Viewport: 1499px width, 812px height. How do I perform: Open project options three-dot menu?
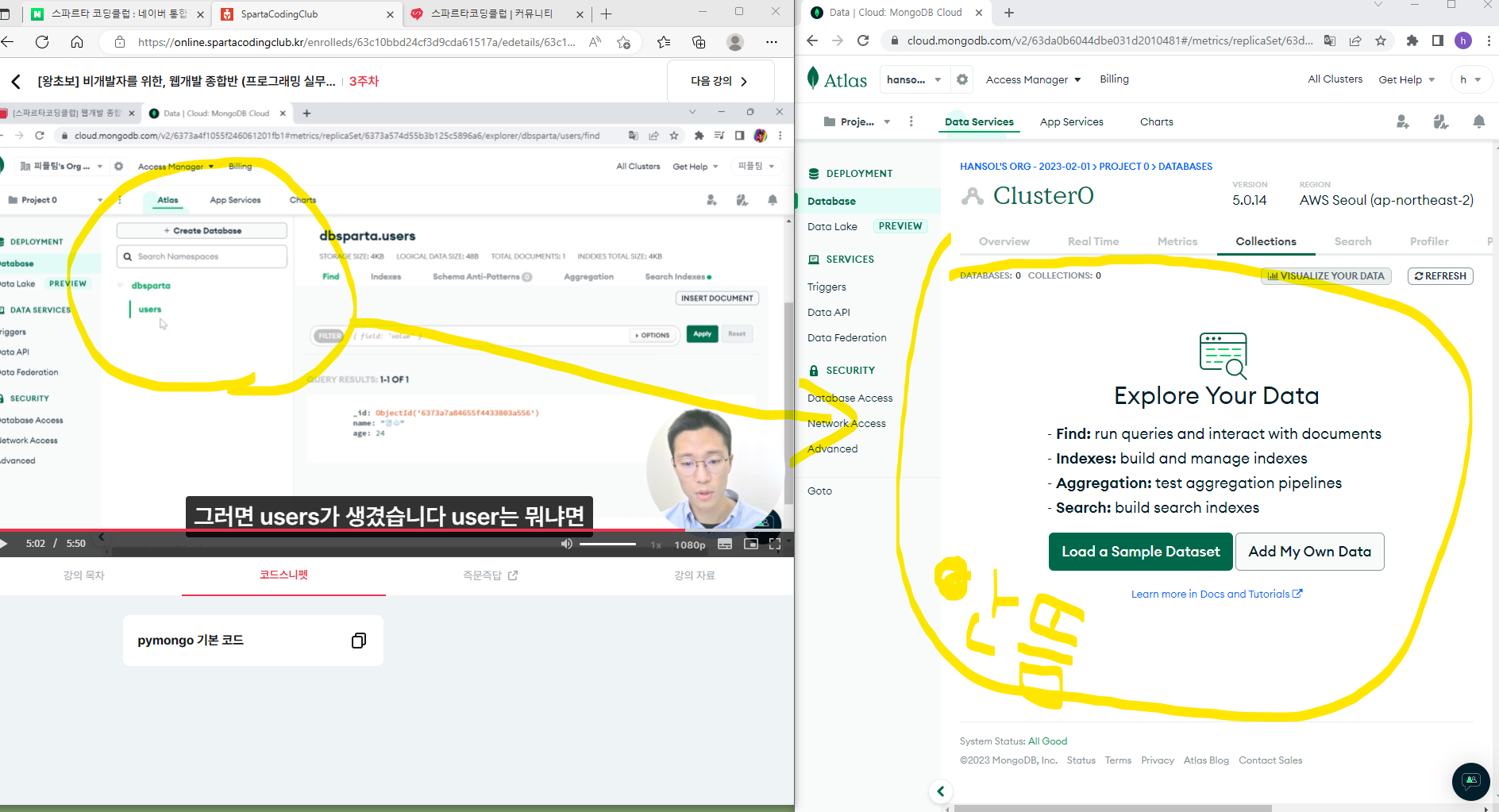tap(911, 121)
